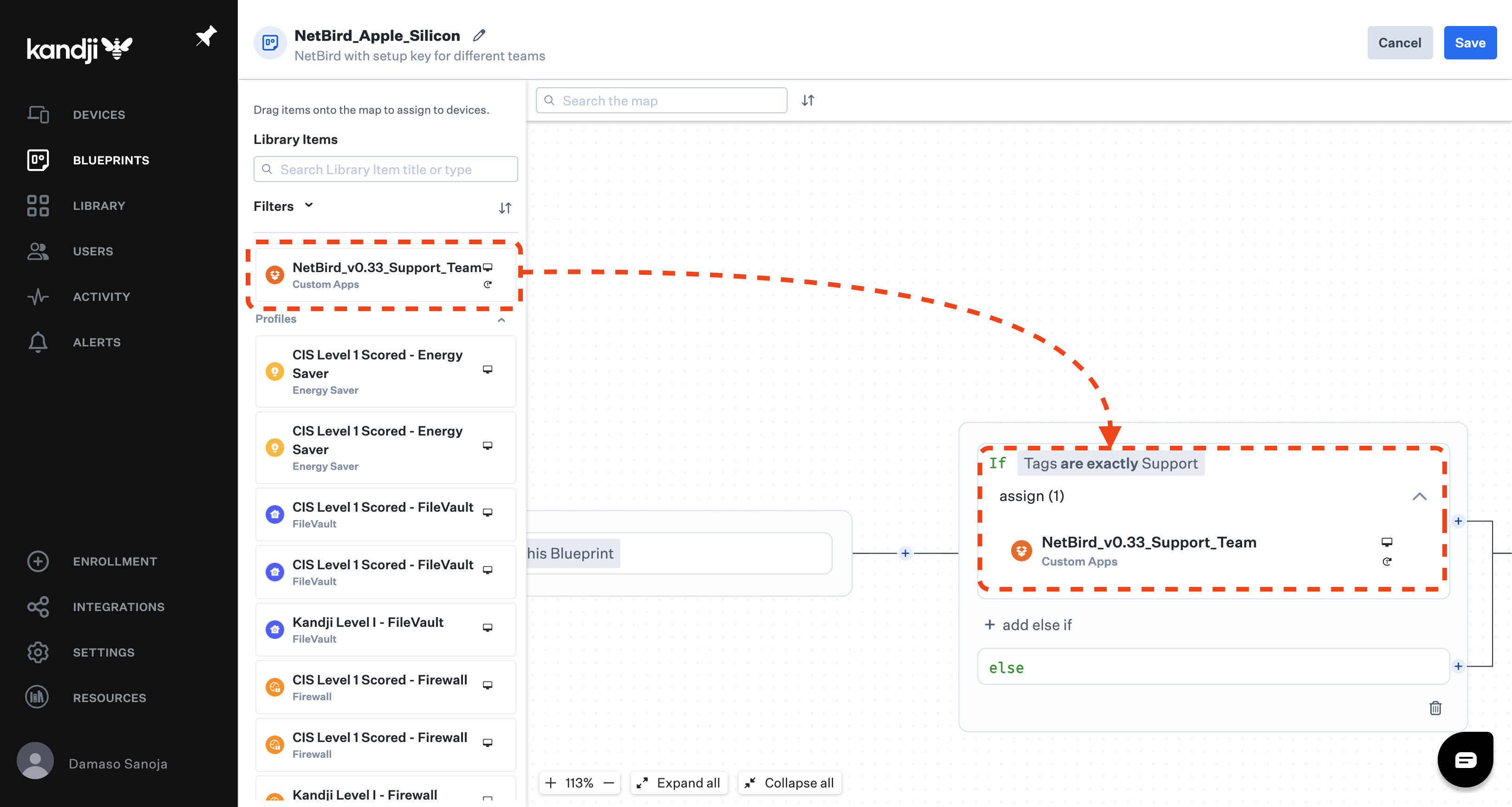This screenshot has height=807, width=1512.
Task: Open the chat bubble in the corner
Action: [1466, 759]
